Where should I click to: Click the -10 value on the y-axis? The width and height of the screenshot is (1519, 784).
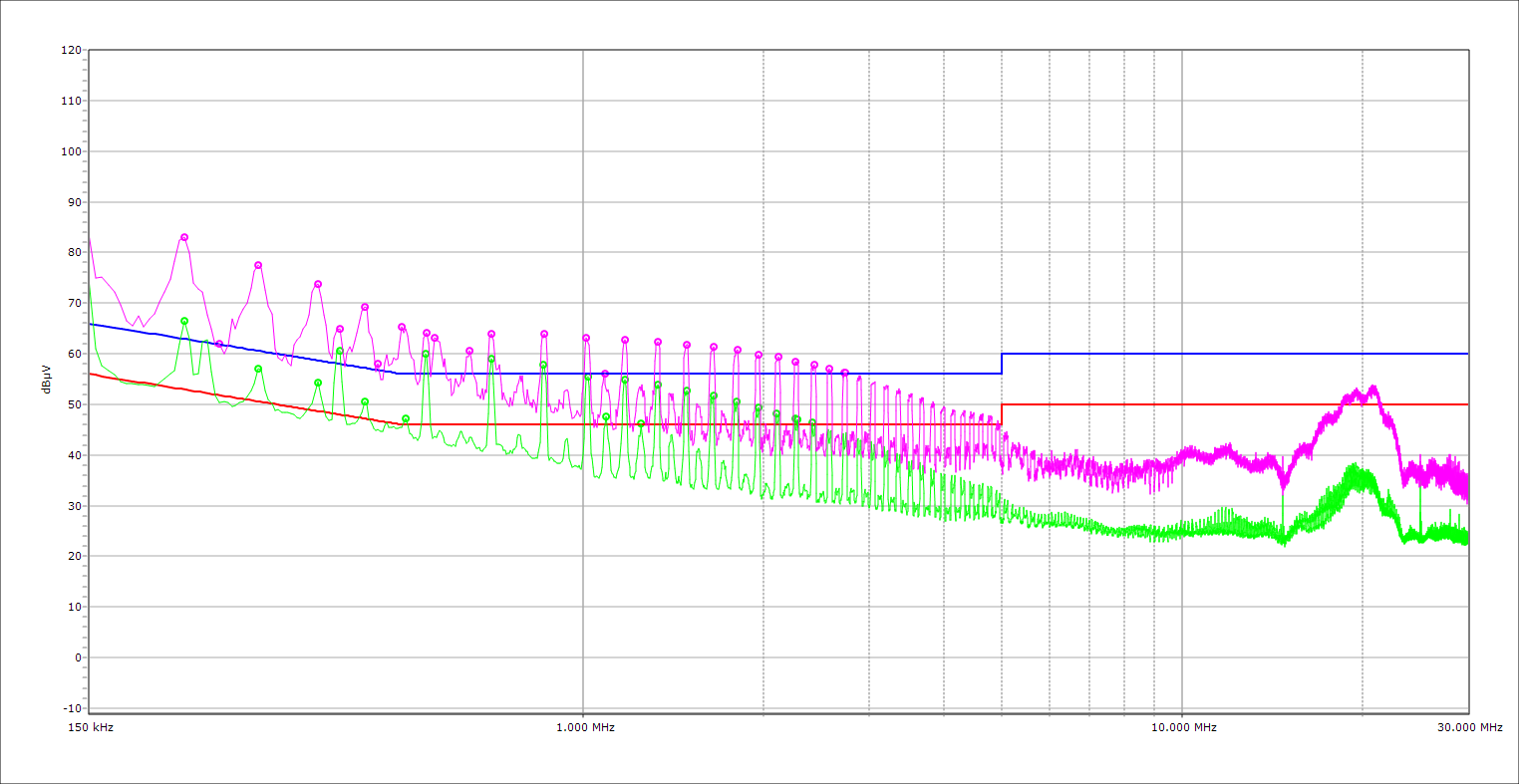pyautogui.click(x=71, y=708)
